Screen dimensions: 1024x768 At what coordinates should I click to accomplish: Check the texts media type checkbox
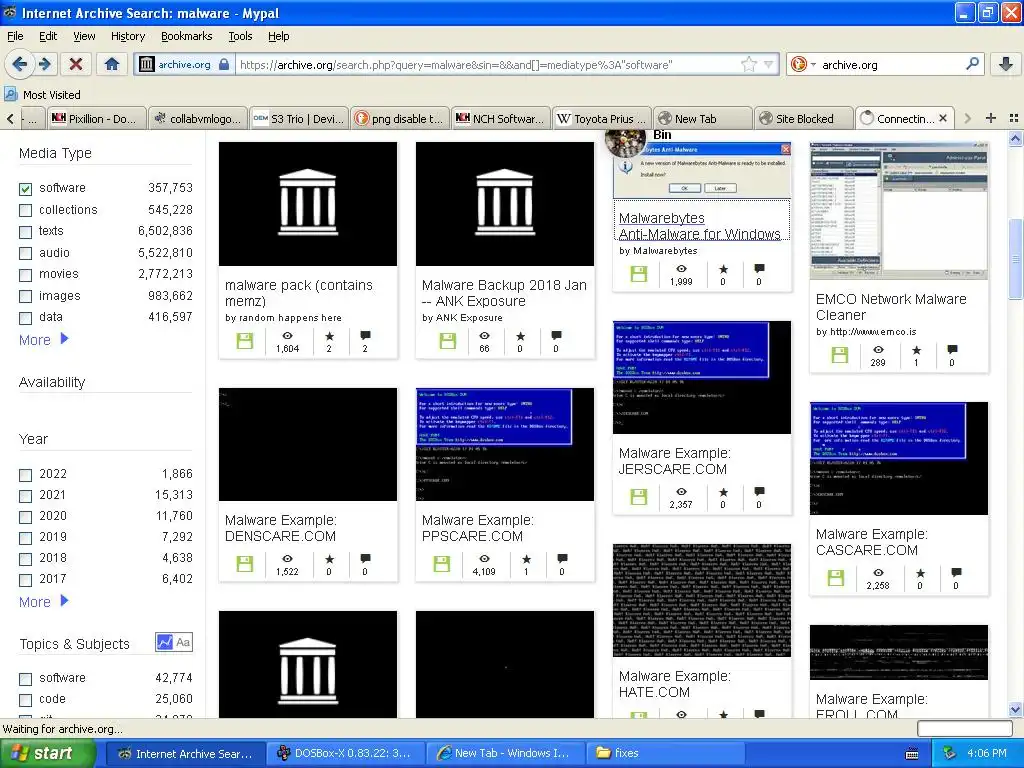(25, 232)
